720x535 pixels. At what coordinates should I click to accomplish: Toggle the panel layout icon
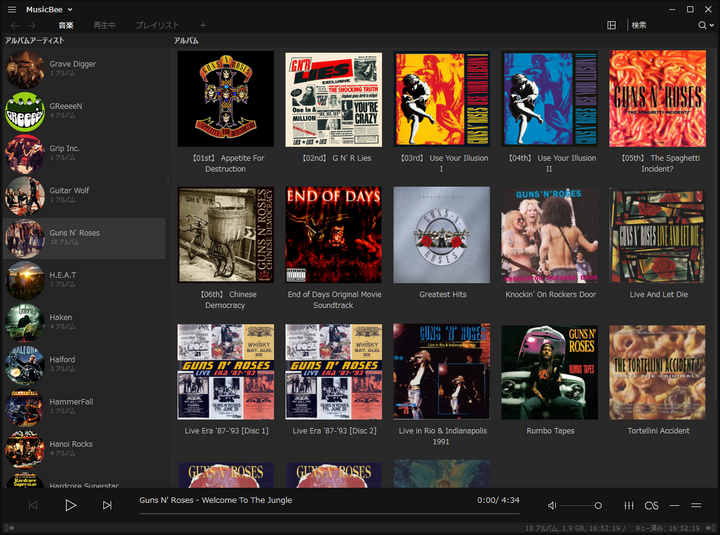(x=612, y=25)
